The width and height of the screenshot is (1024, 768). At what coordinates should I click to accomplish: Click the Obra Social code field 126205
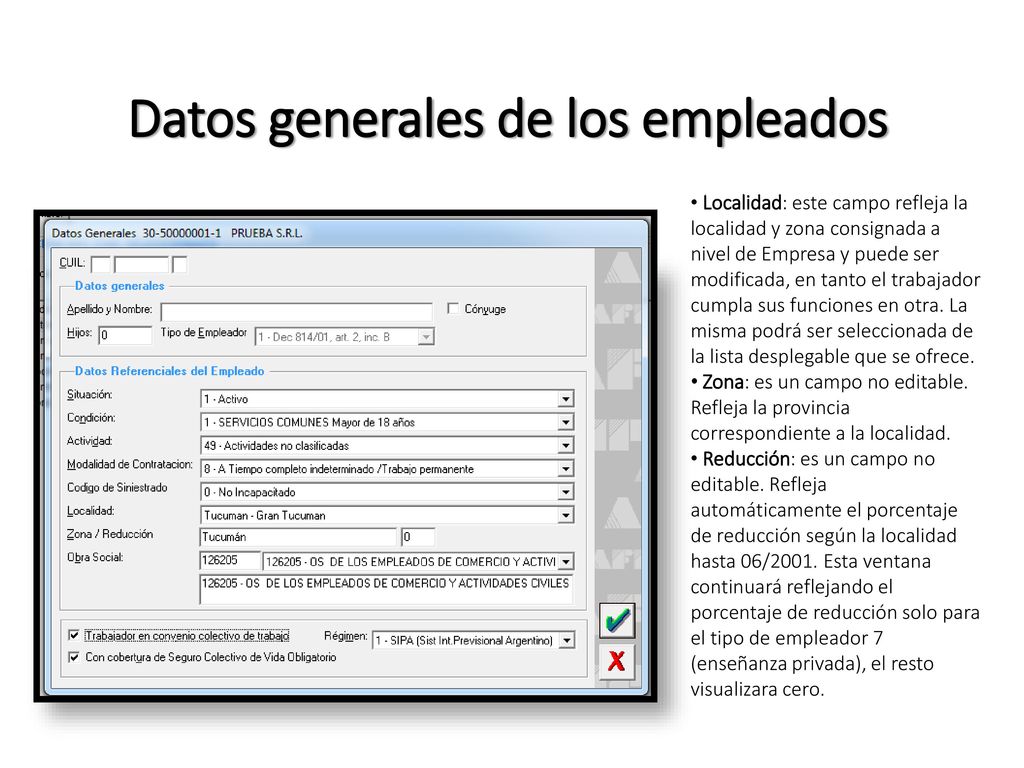click(x=229, y=560)
